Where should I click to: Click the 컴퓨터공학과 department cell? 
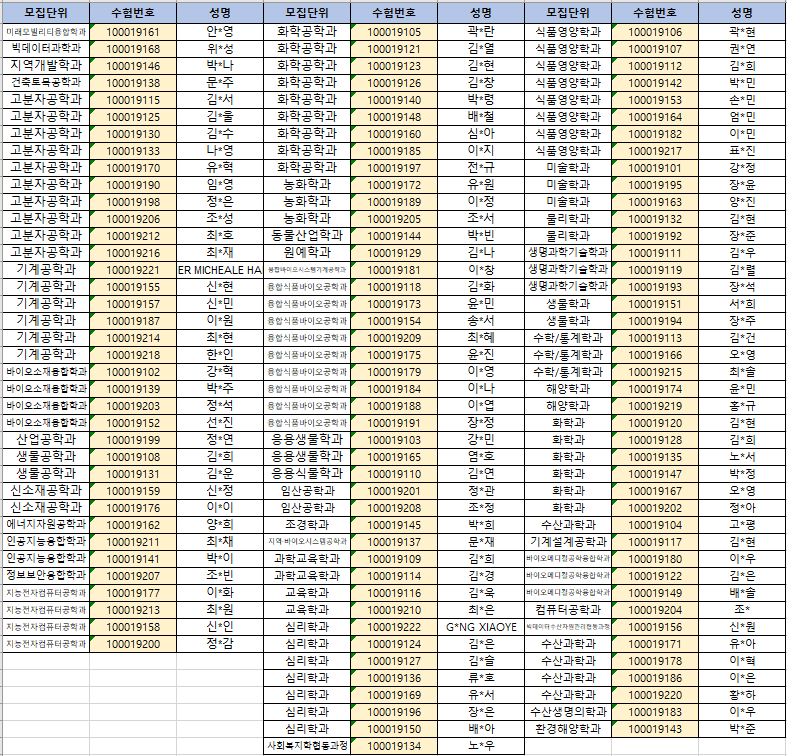coord(568,610)
